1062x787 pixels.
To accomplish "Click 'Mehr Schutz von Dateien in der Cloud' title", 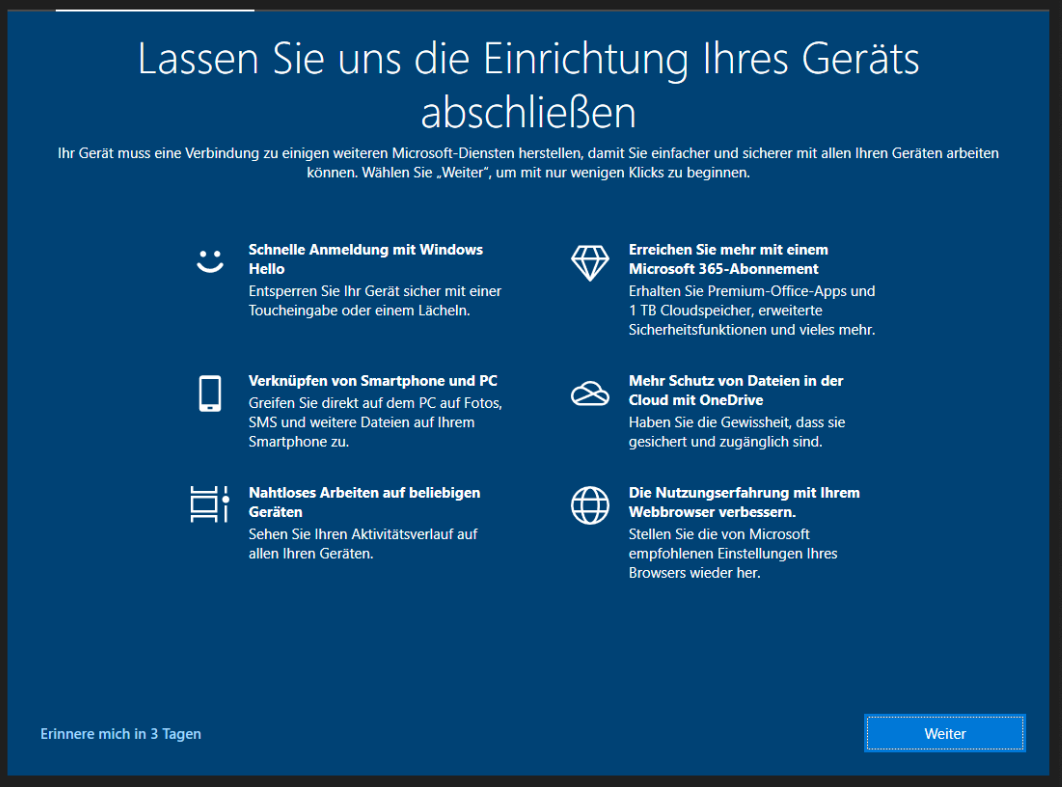I will coord(736,390).
